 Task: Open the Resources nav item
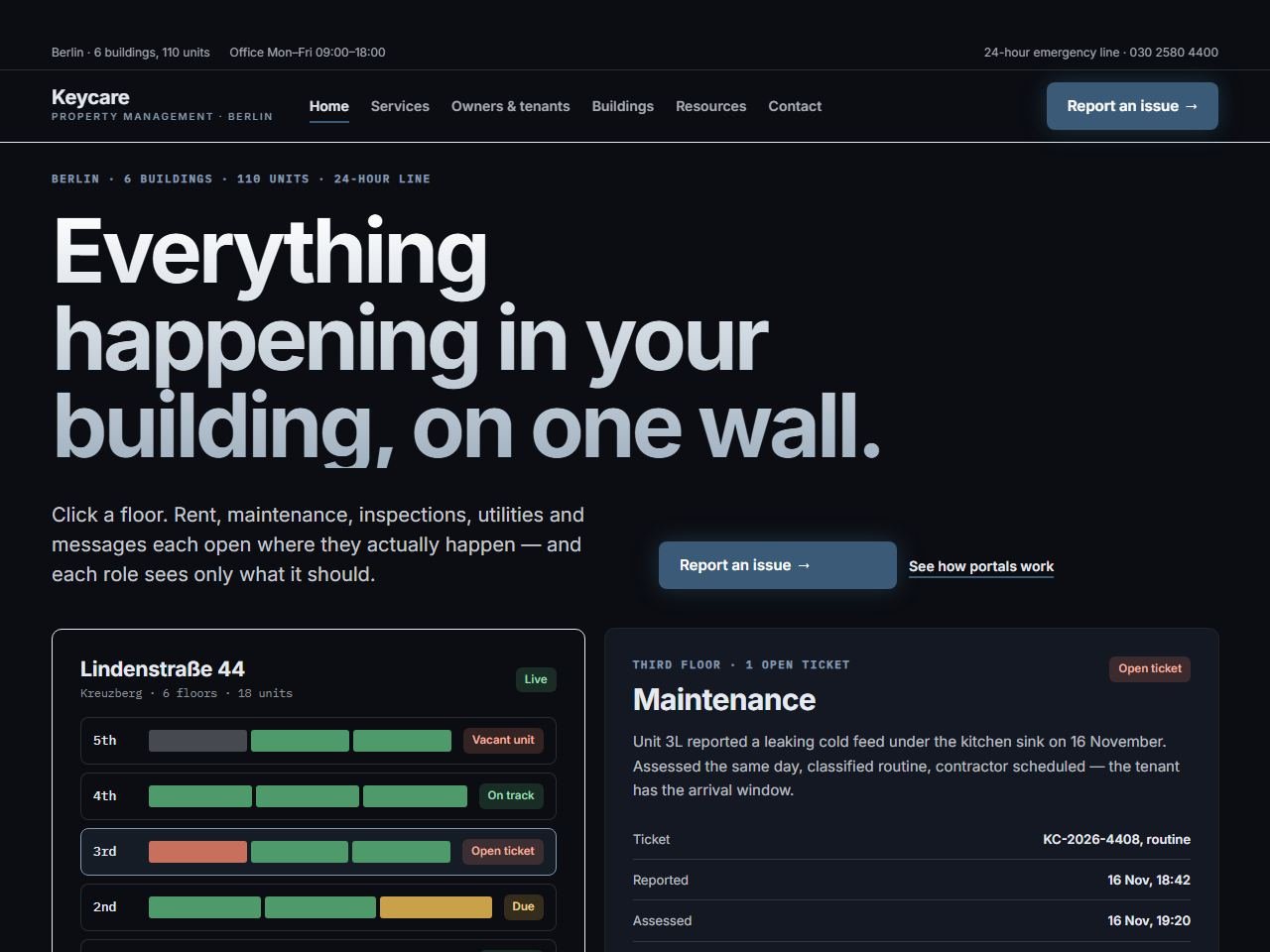(x=710, y=106)
